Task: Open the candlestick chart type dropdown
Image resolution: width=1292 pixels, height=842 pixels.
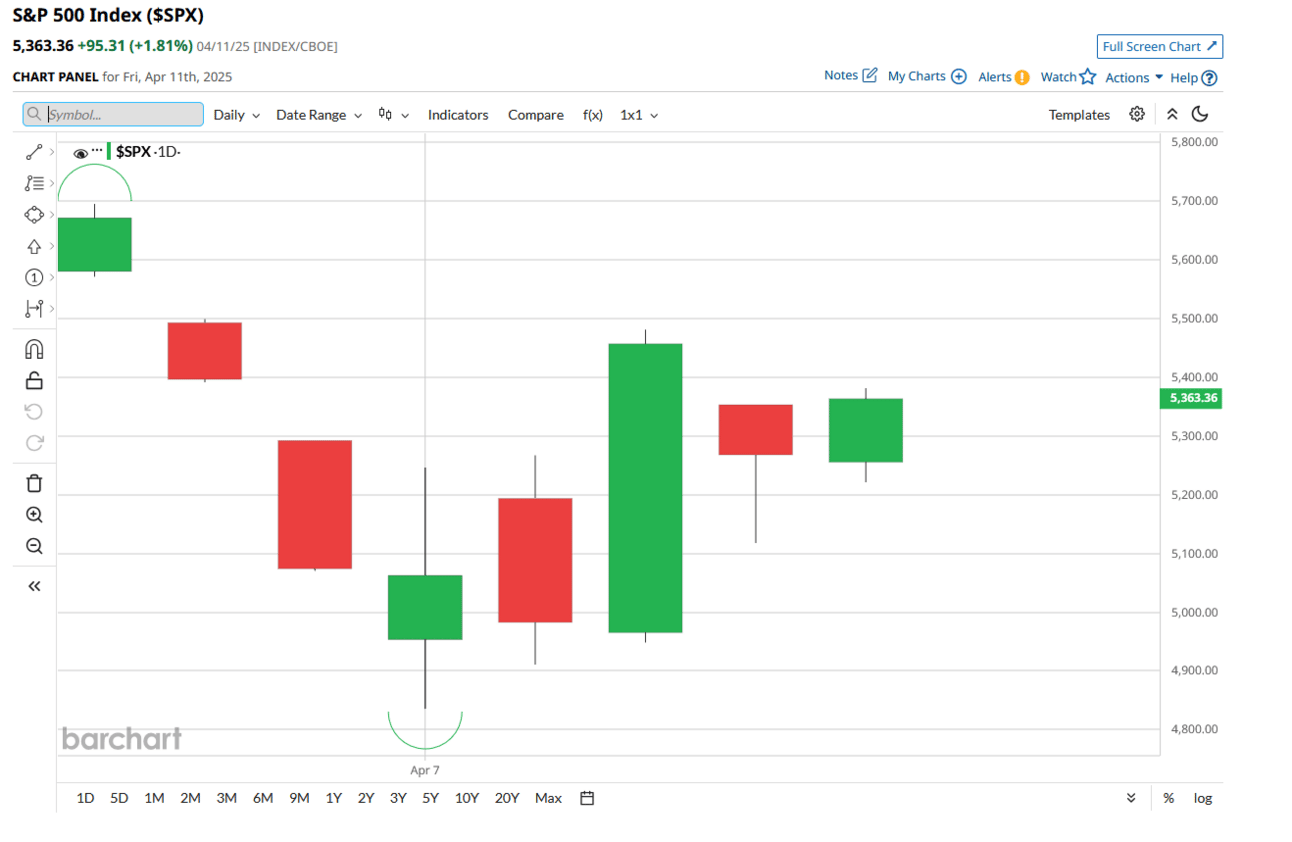Action: (x=394, y=115)
